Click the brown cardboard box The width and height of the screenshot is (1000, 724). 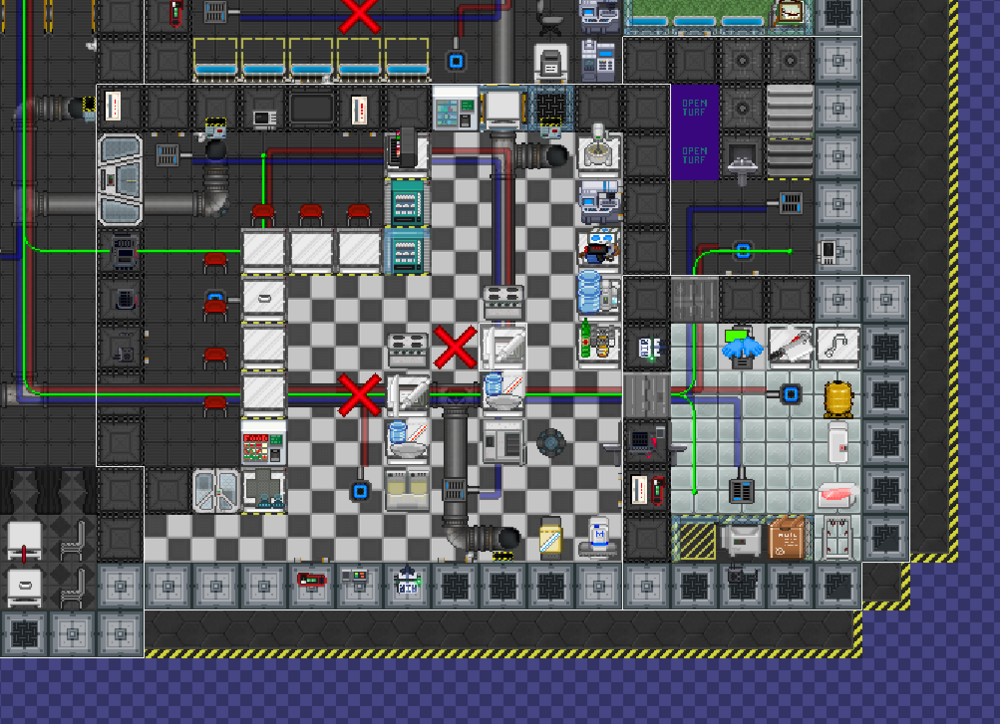tap(788, 539)
